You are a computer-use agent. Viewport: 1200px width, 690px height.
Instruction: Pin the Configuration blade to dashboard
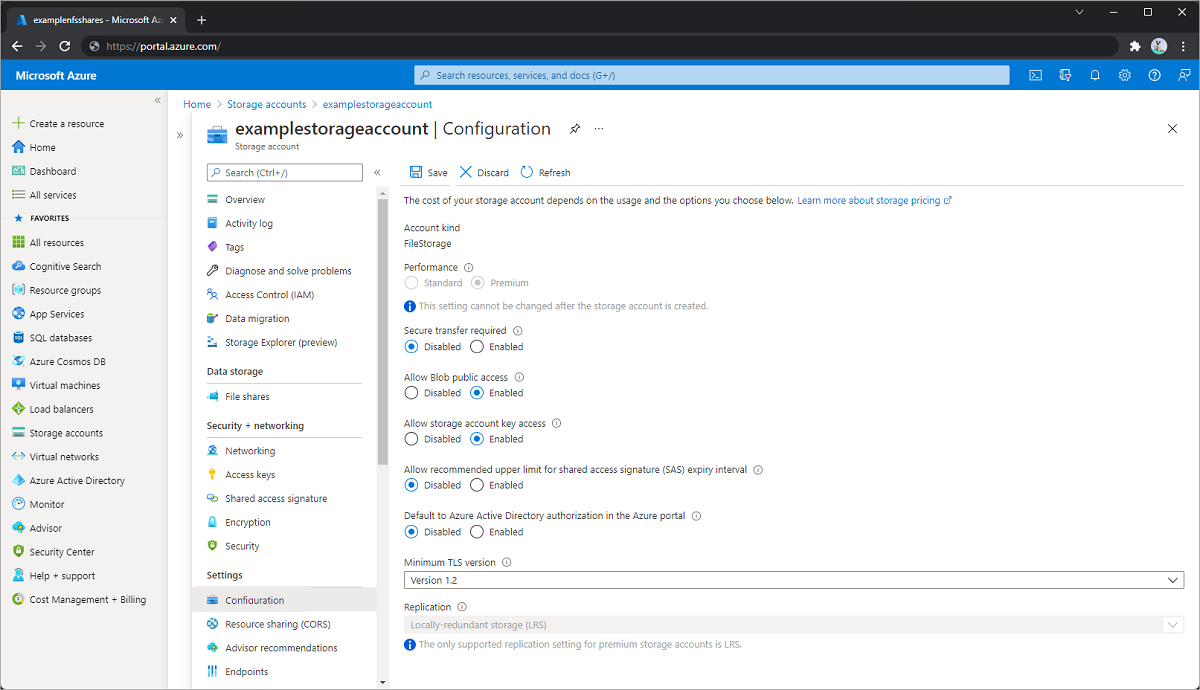pyautogui.click(x=575, y=129)
